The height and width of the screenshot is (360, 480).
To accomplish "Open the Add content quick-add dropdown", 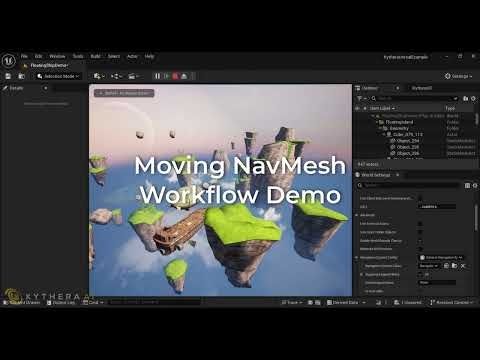I will click(99, 76).
